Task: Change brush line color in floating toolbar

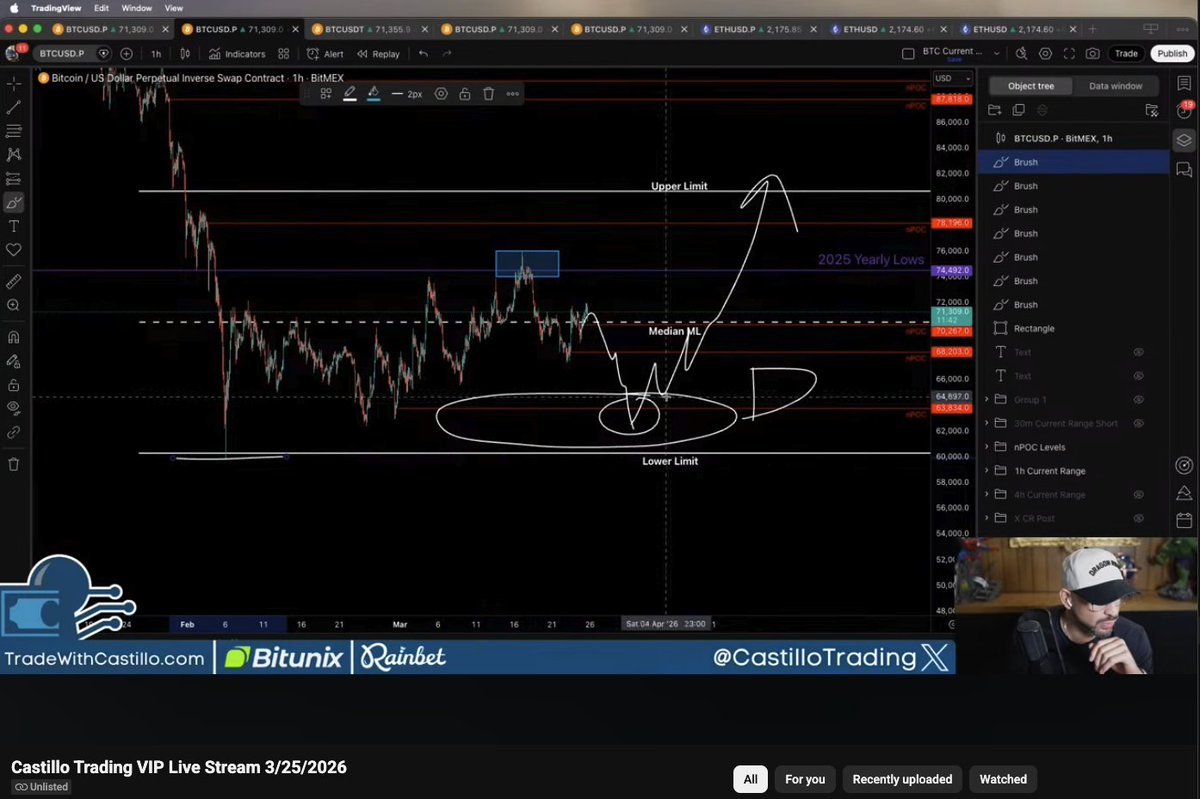Action: coord(350,93)
